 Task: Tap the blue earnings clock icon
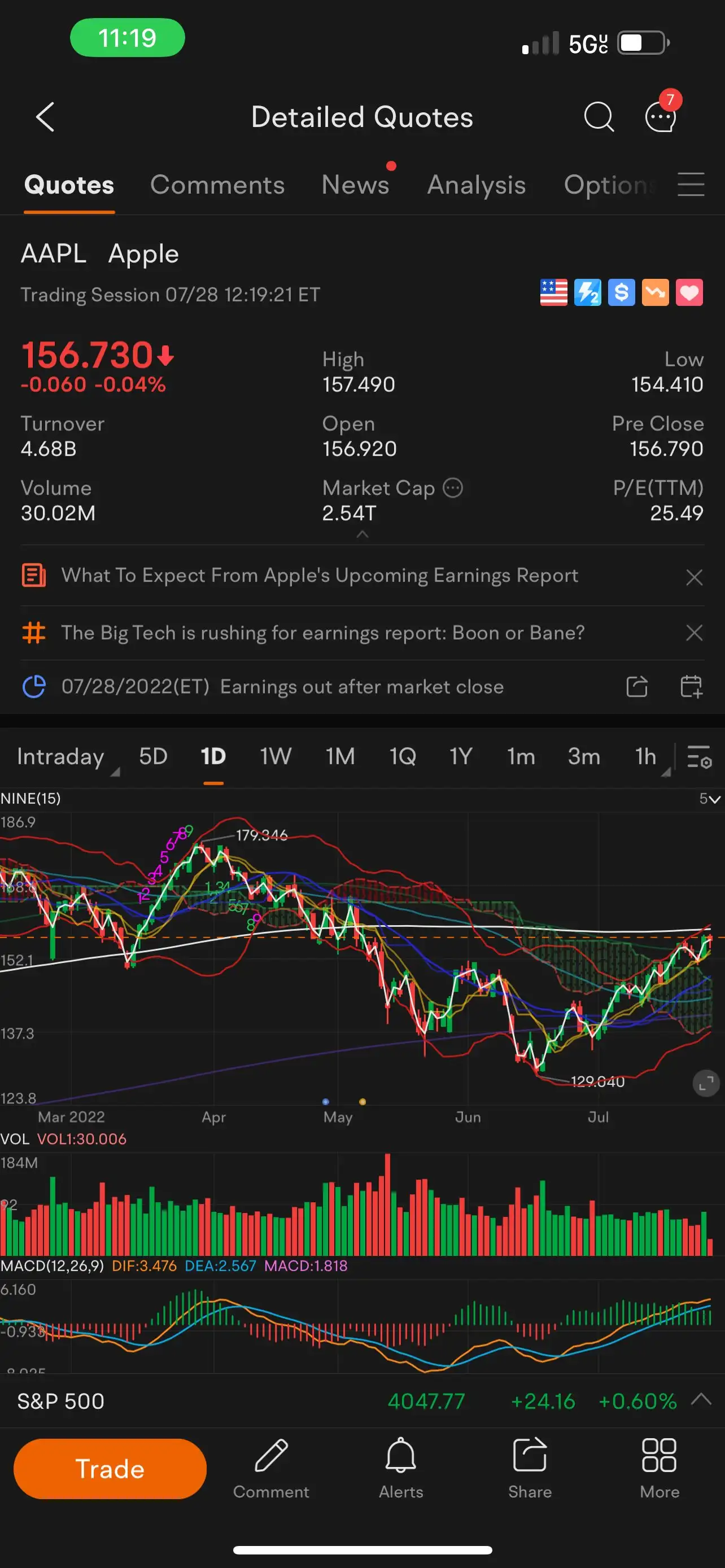tap(33, 686)
